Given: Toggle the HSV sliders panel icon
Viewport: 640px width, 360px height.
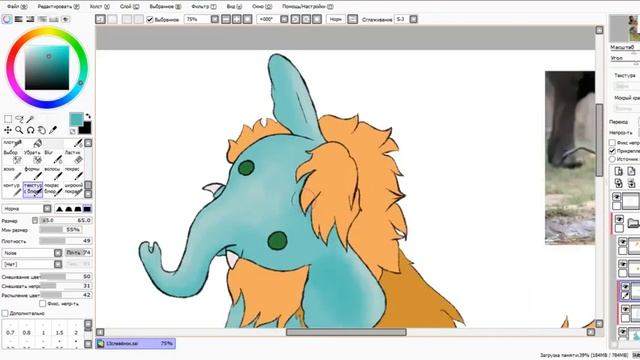Looking at the screenshot, I should pyautogui.click(x=30, y=19).
